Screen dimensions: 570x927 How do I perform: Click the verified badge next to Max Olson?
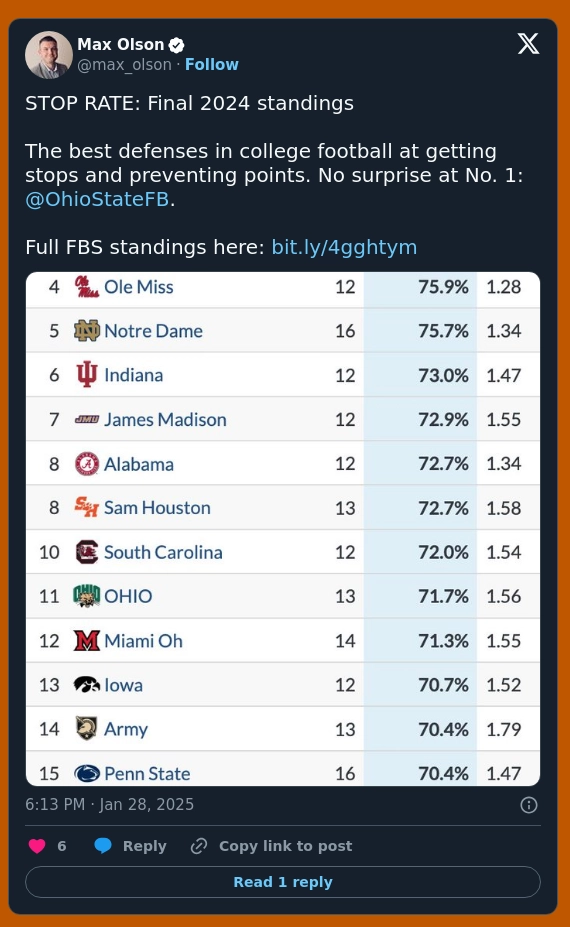point(177,45)
